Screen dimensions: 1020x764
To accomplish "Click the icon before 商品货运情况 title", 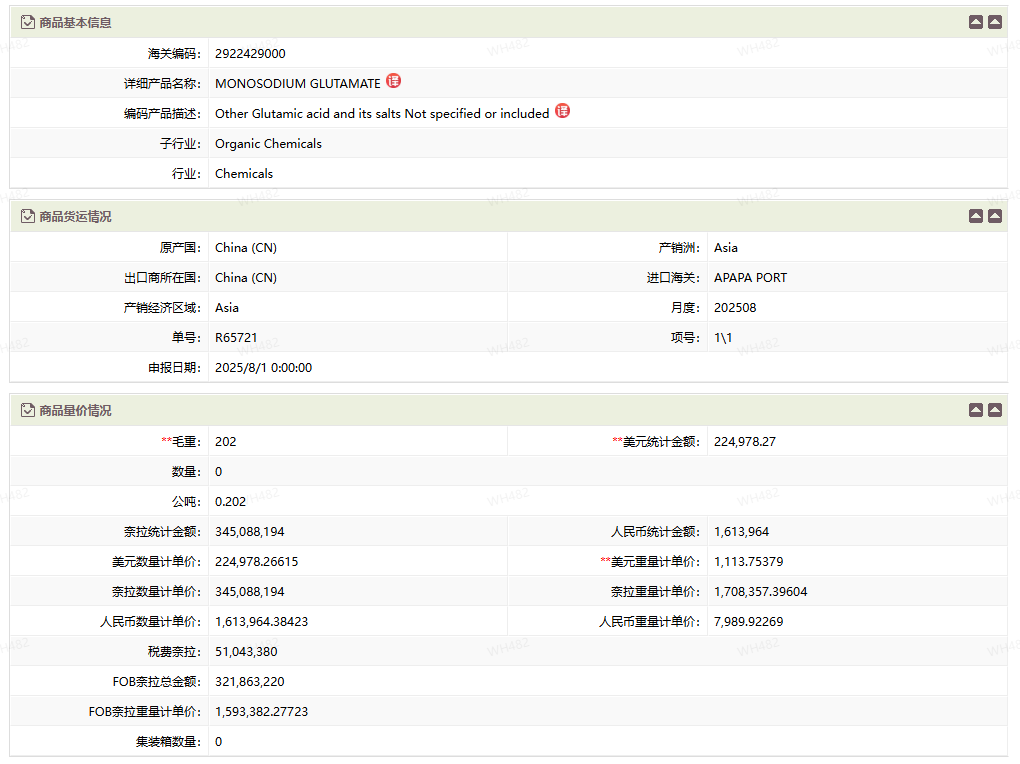I will click(x=28, y=216).
